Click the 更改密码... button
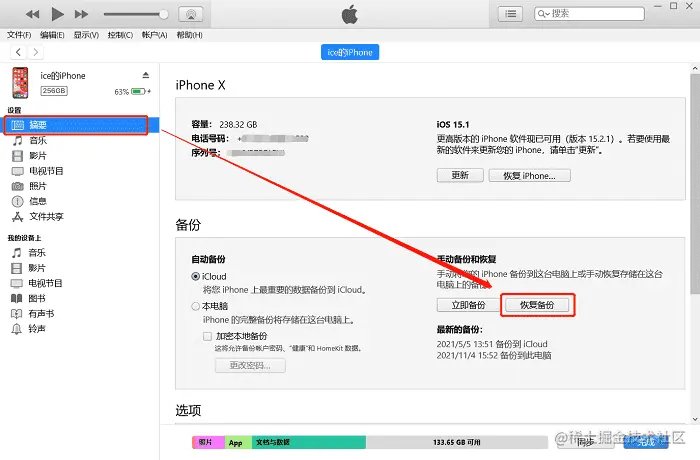This screenshot has height=460, width=700. [250, 365]
